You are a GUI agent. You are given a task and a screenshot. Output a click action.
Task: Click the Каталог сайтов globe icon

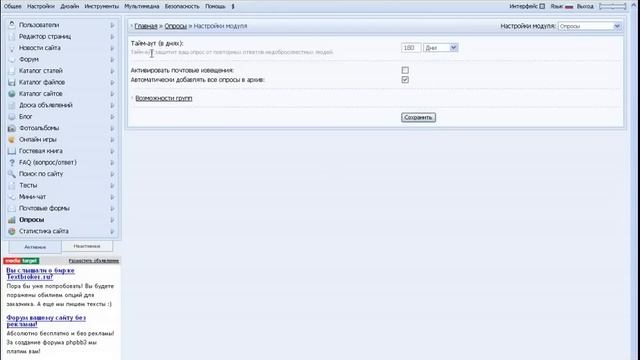[x=12, y=93]
